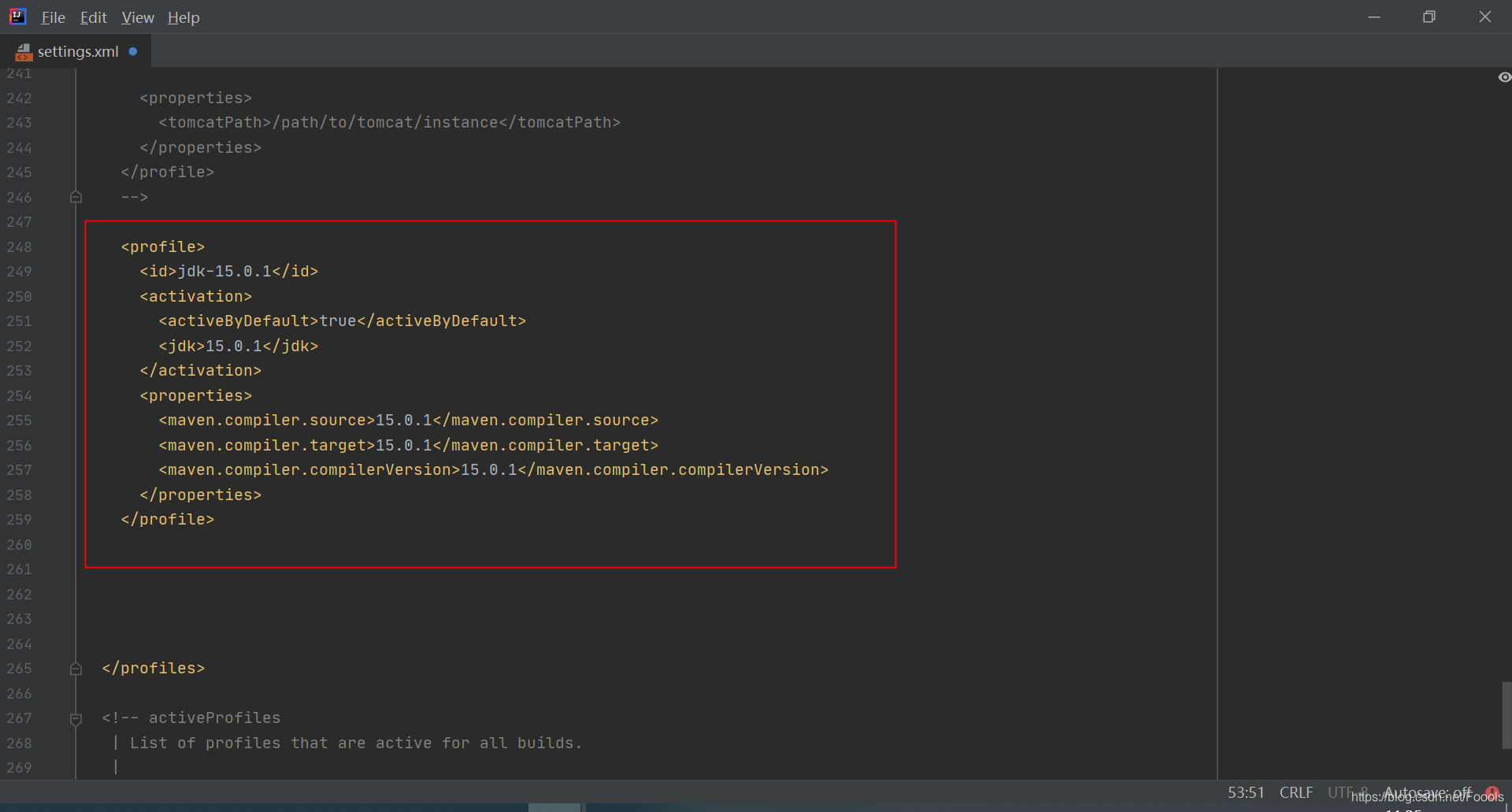Click the IntelliJ app logo icon
The height and width of the screenshot is (812, 1512).
pos(17,17)
